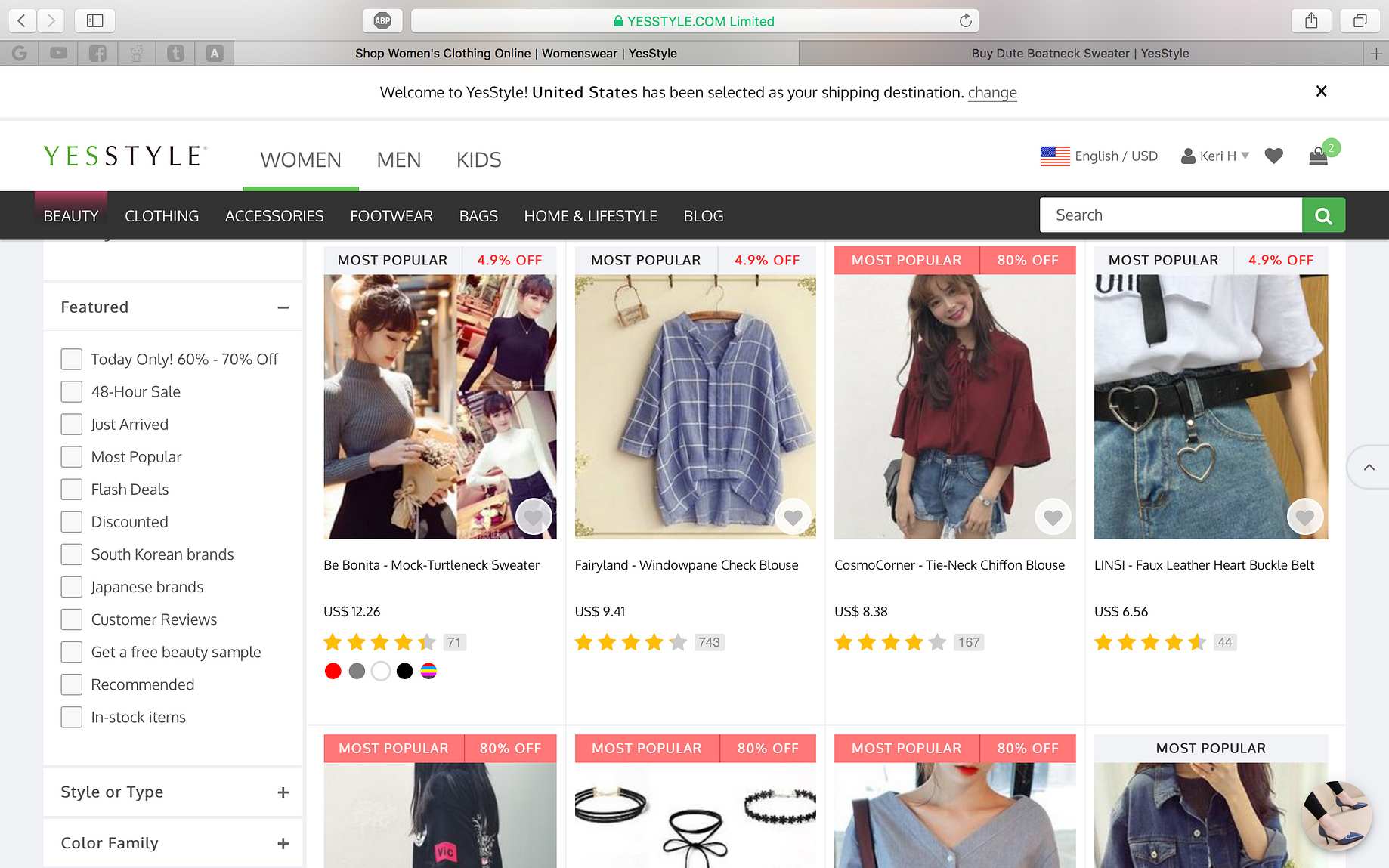Tick the Recommended checkbox
This screenshot has height=868, width=1389.
72,684
